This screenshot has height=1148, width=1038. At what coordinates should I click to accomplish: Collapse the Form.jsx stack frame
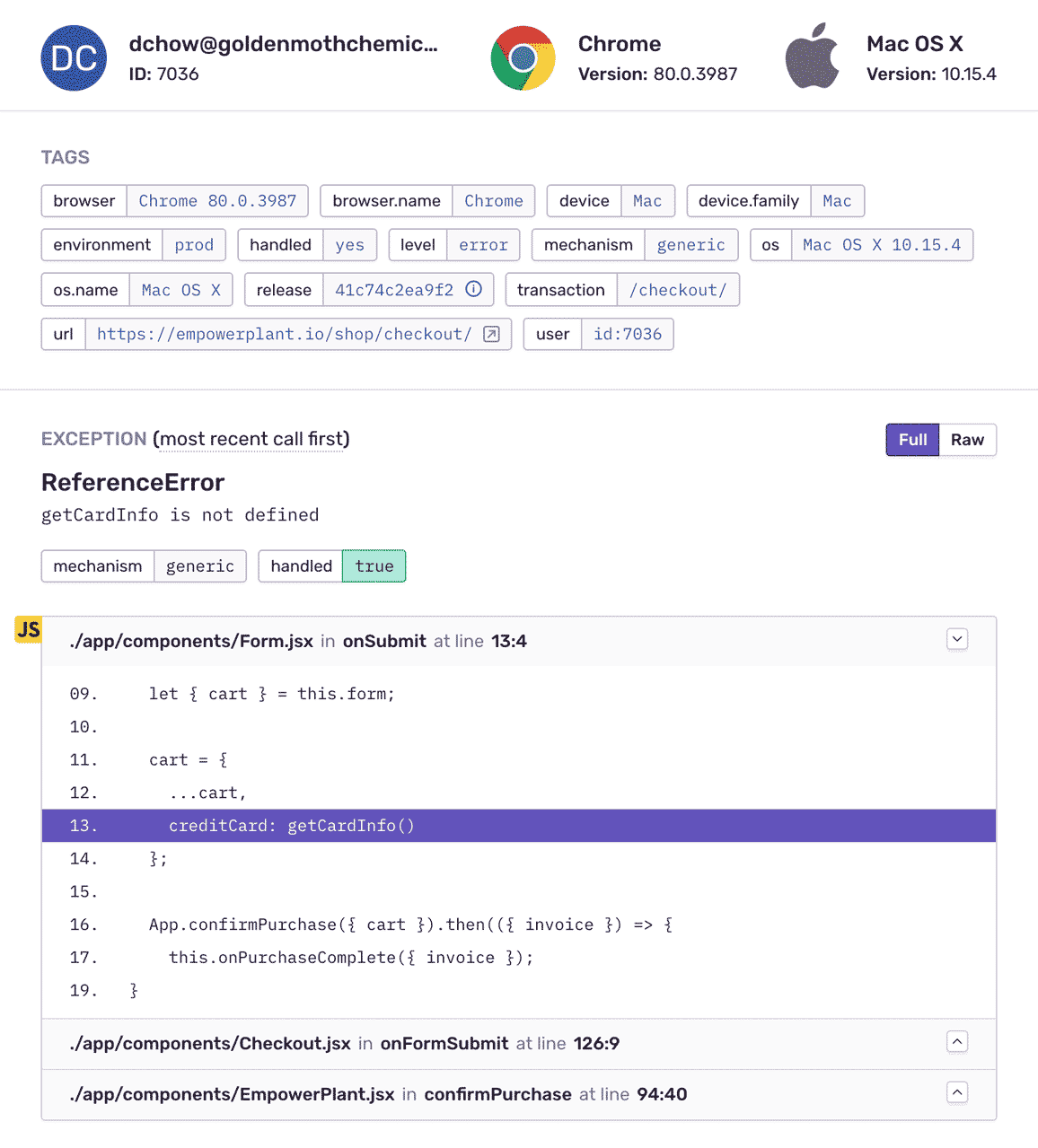(x=956, y=639)
